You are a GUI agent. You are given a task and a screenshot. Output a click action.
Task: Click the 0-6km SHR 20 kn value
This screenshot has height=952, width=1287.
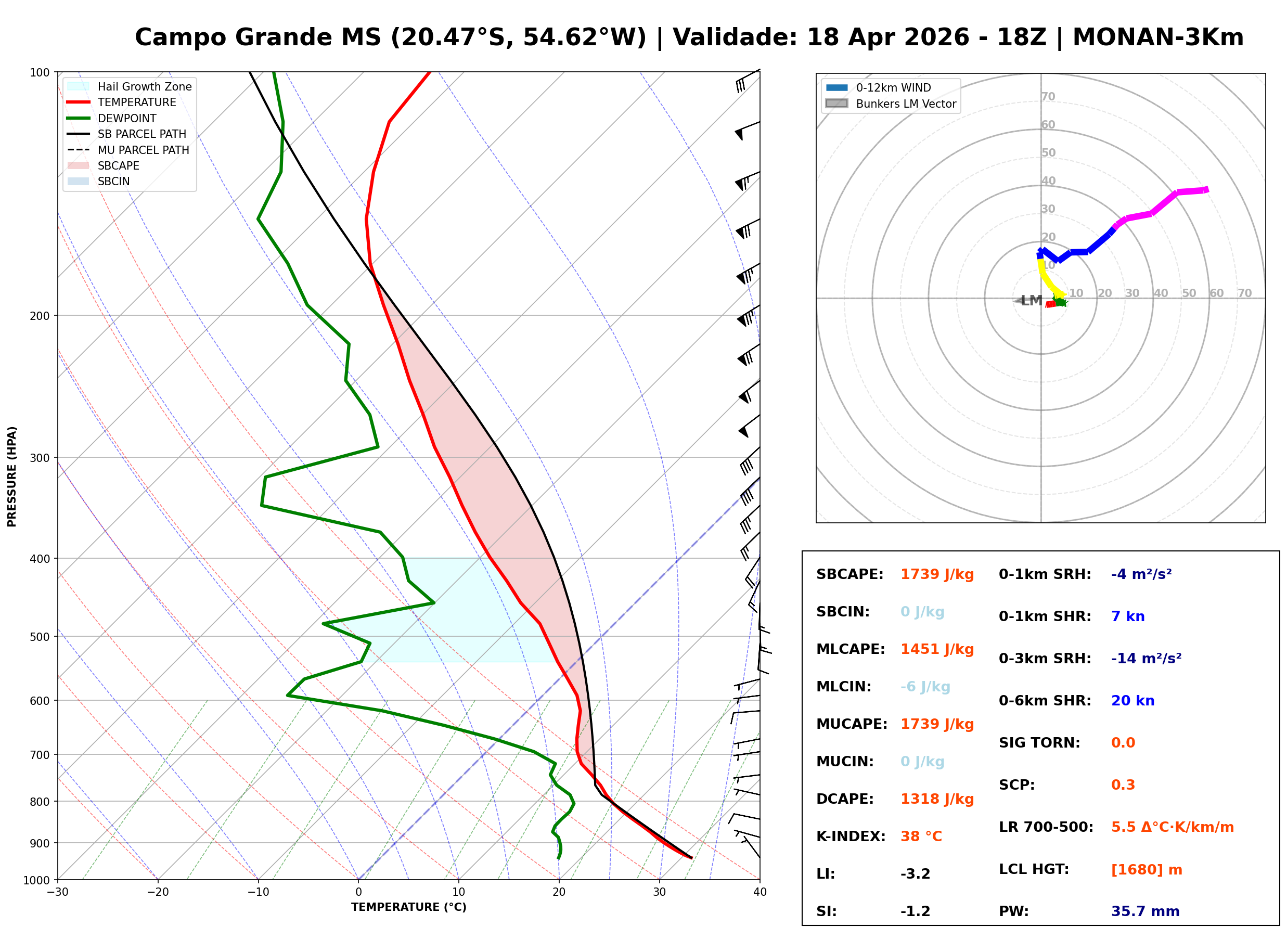(1132, 701)
